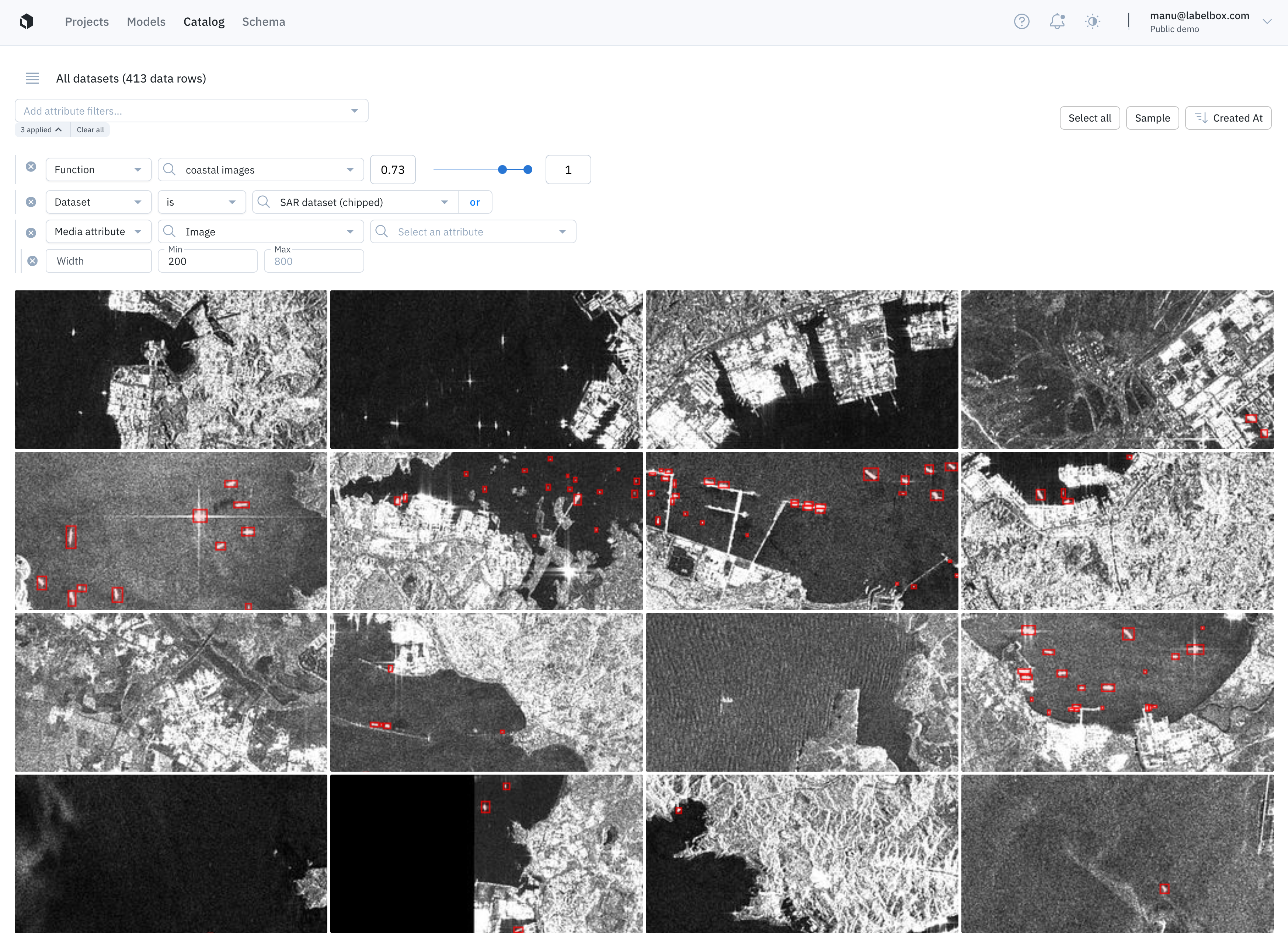Click the left similarity slider handle
1288x936 pixels.
pos(502,170)
